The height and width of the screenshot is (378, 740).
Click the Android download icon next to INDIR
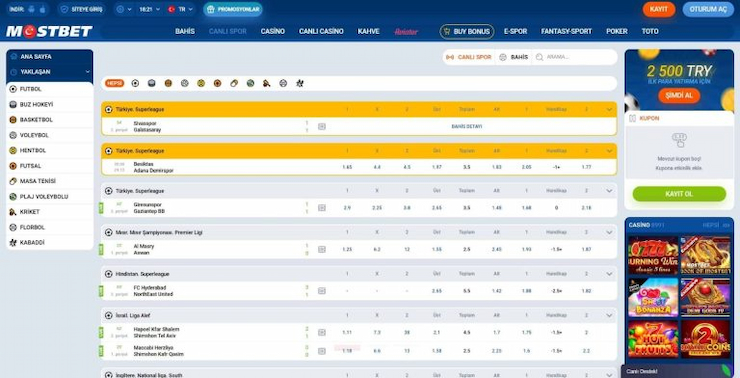[x=31, y=9]
